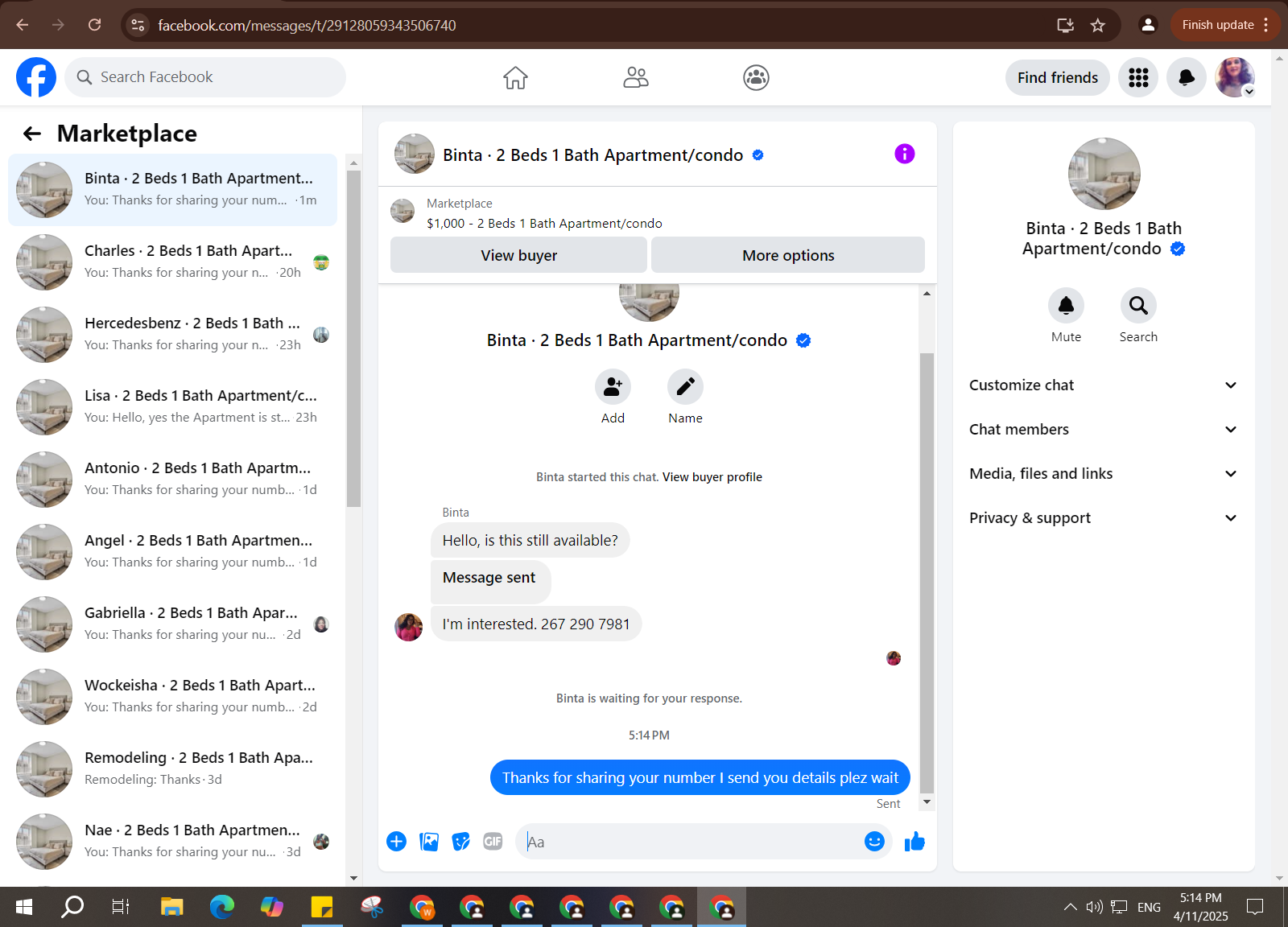The width and height of the screenshot is (1288, 927).
Task: Click the Find friends button
Action: tap(1058, 77)
